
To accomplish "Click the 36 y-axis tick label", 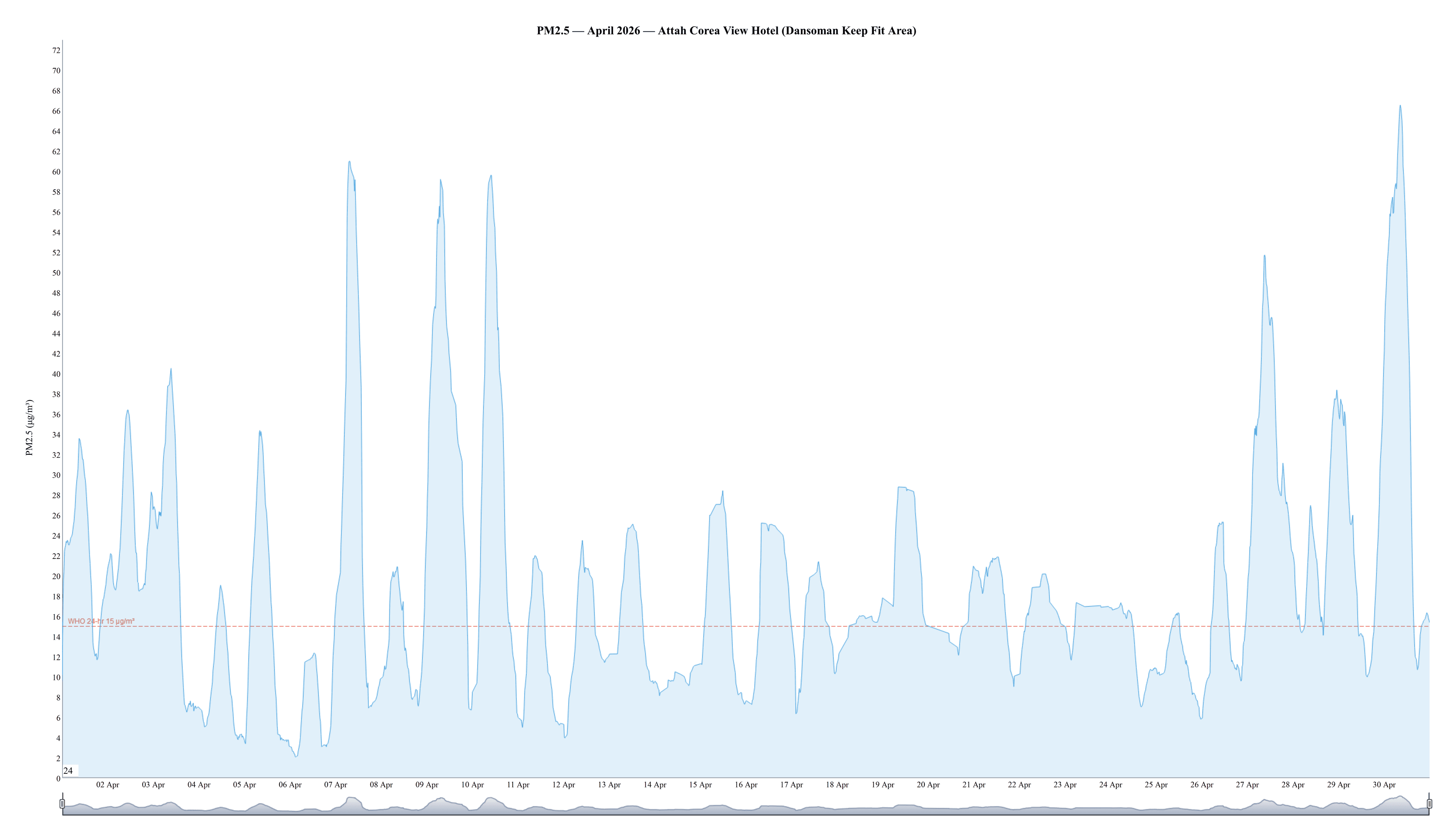I will tap(56, 415).
